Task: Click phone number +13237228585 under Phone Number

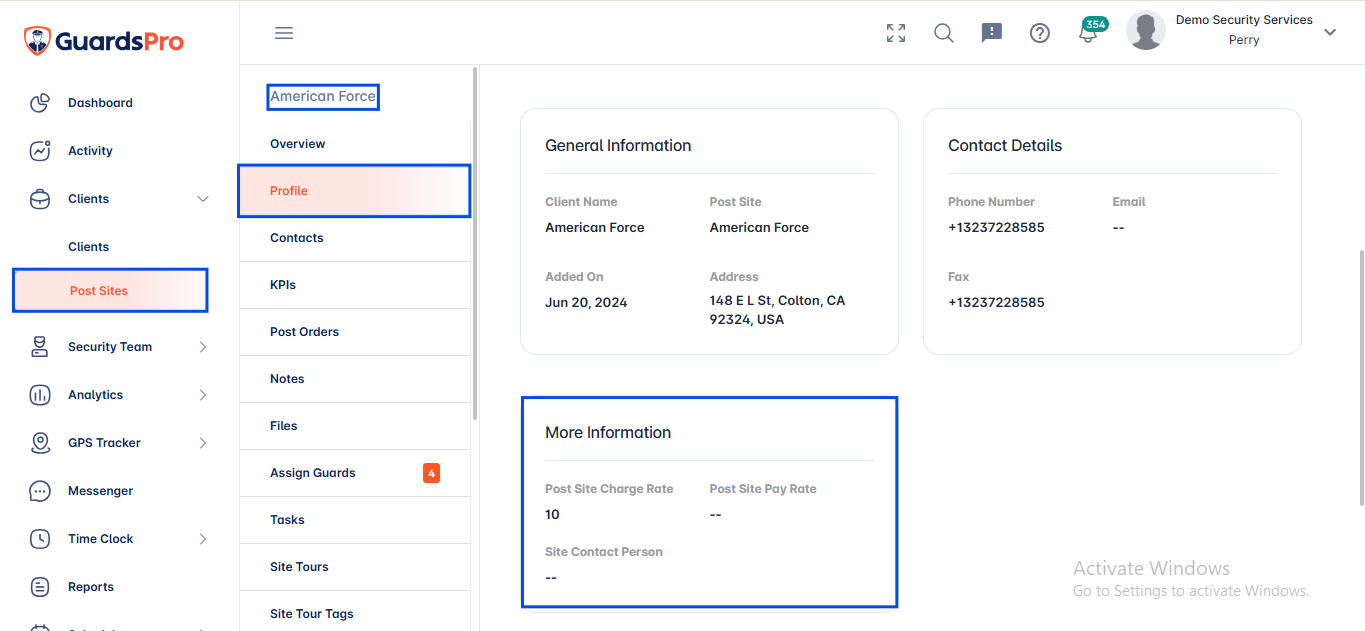Action: click(996, 227)
